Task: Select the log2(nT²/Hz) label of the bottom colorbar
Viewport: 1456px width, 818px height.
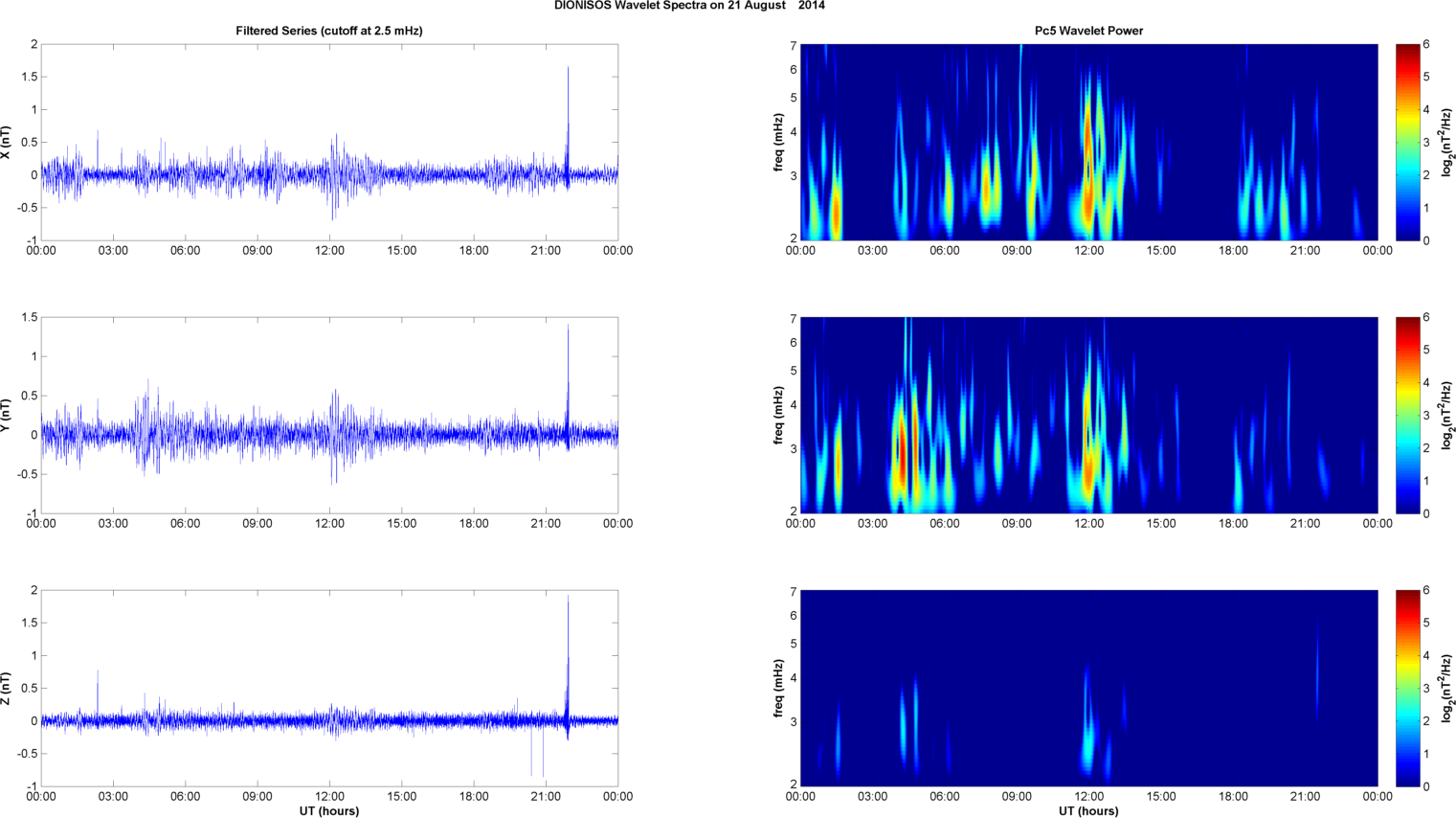Action: coord(1447,689)
